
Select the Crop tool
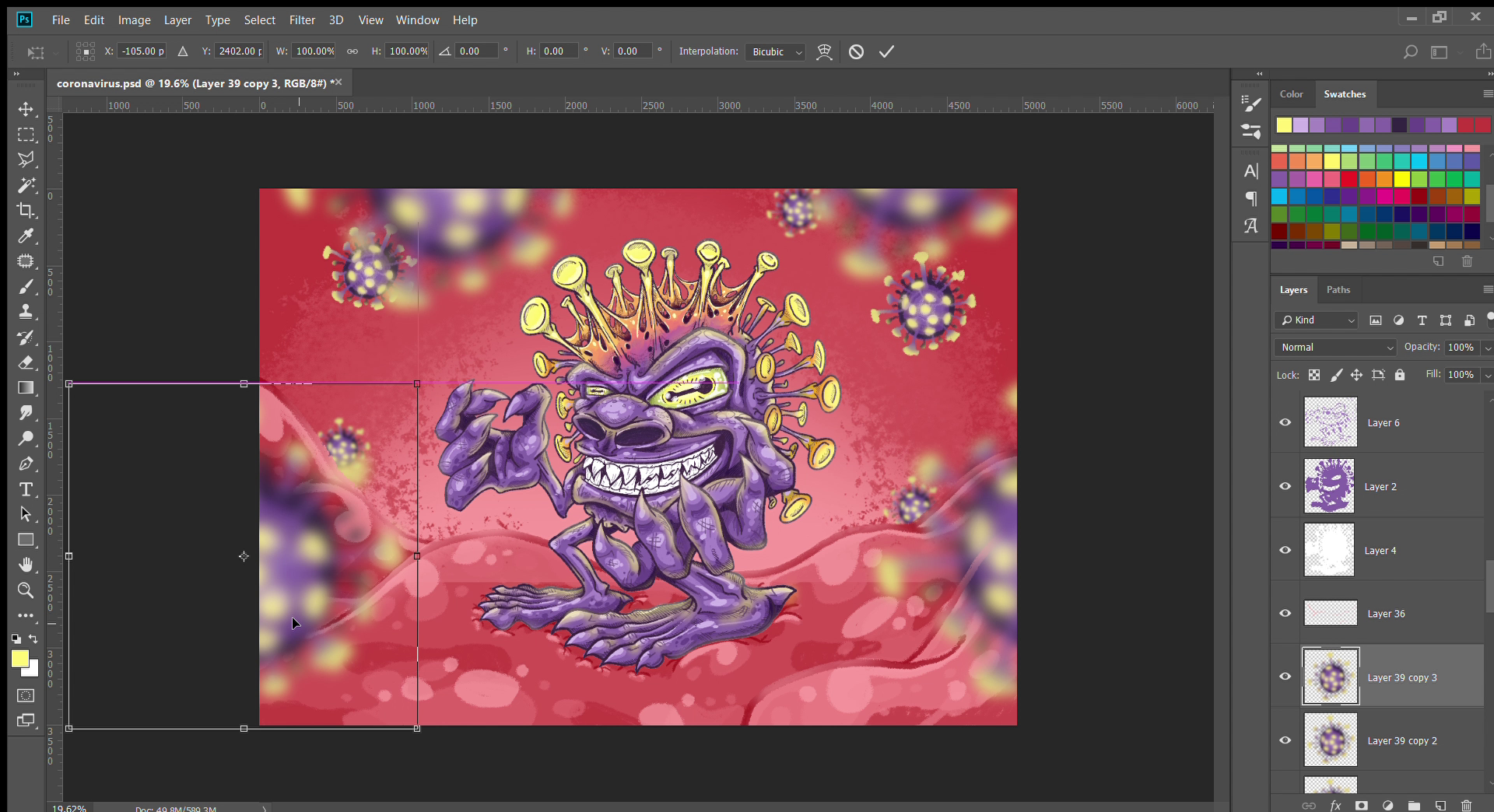tap(26, 211)
